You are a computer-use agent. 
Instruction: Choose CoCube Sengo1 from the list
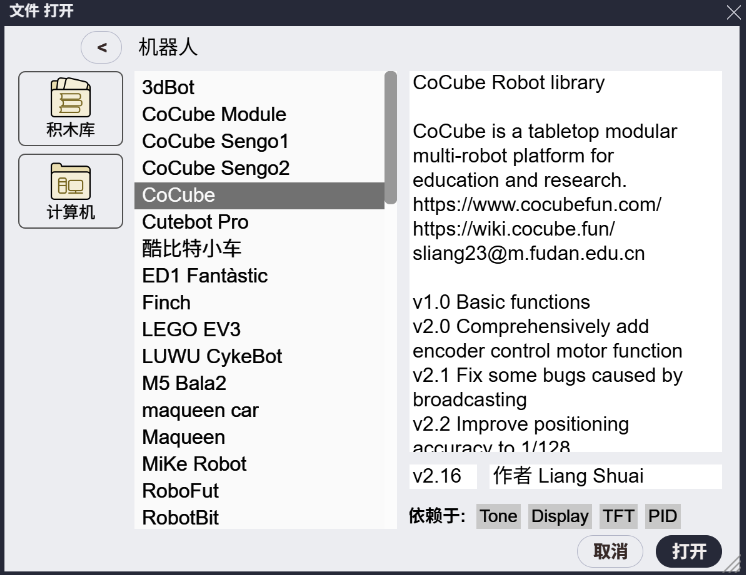pyautogui.click(x=215, y=142)
